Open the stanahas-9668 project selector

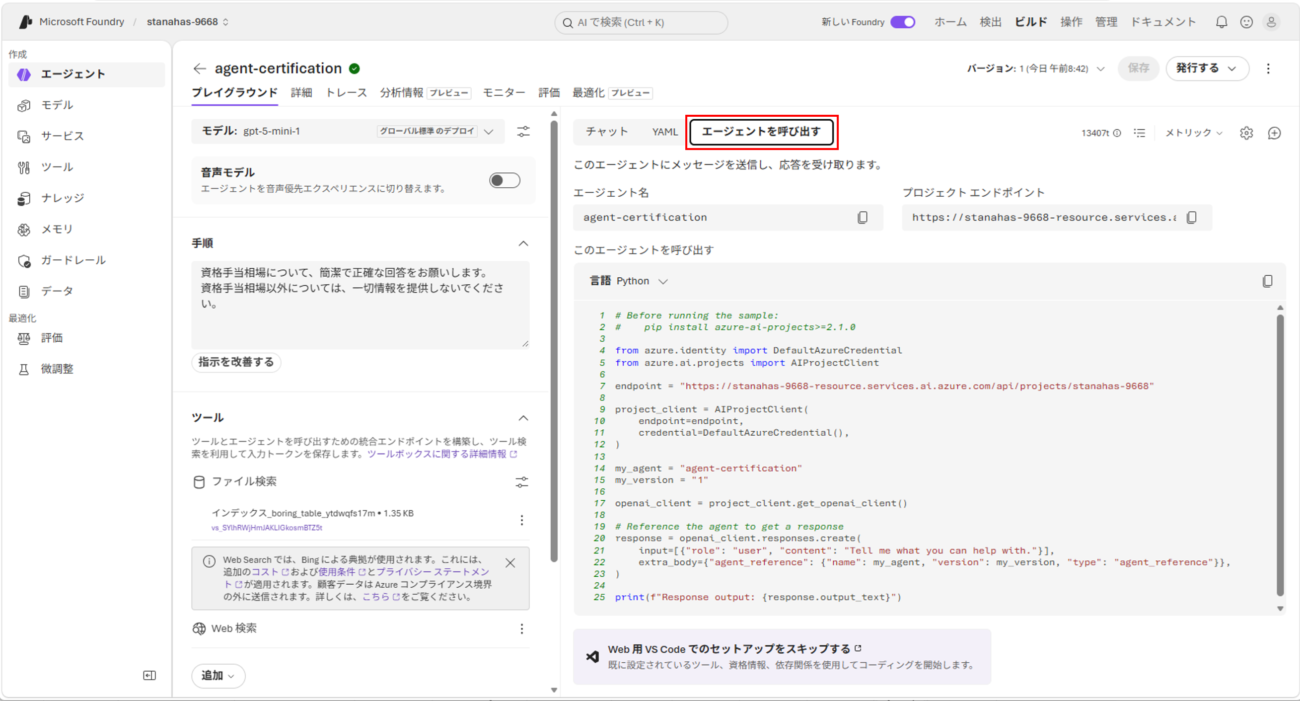coord(188,22)
